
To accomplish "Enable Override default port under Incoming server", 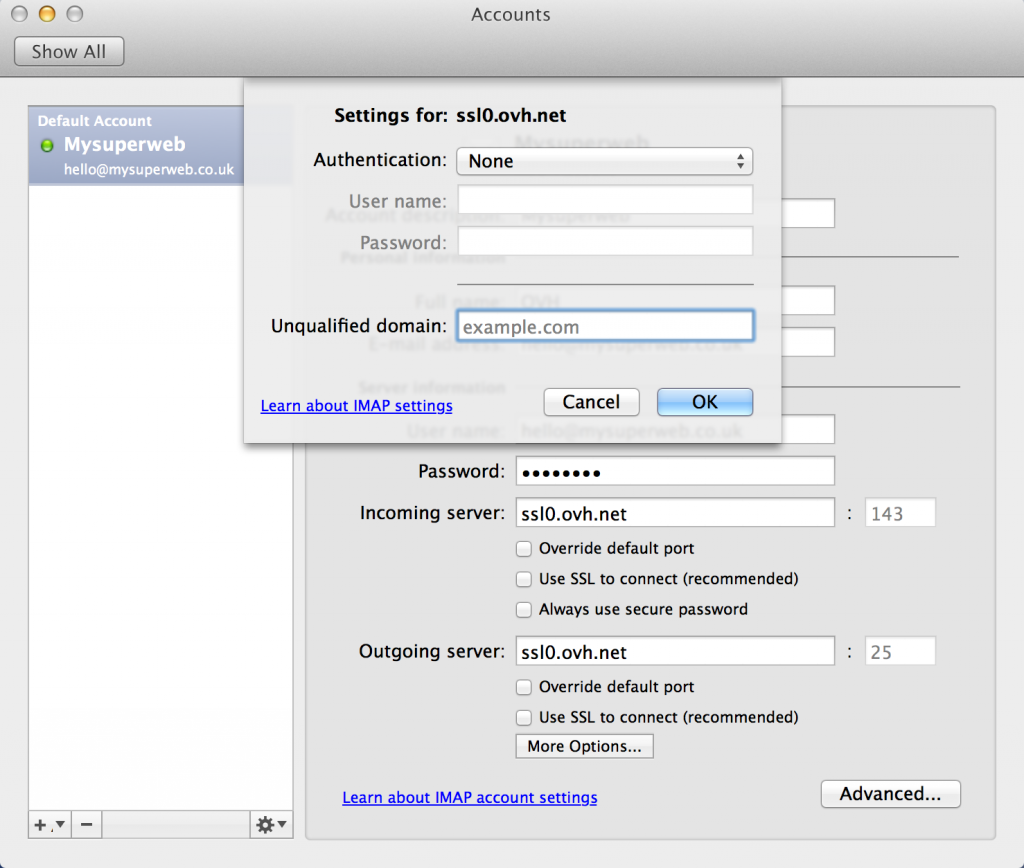I will pyautogui.click(x=524, y=549).
